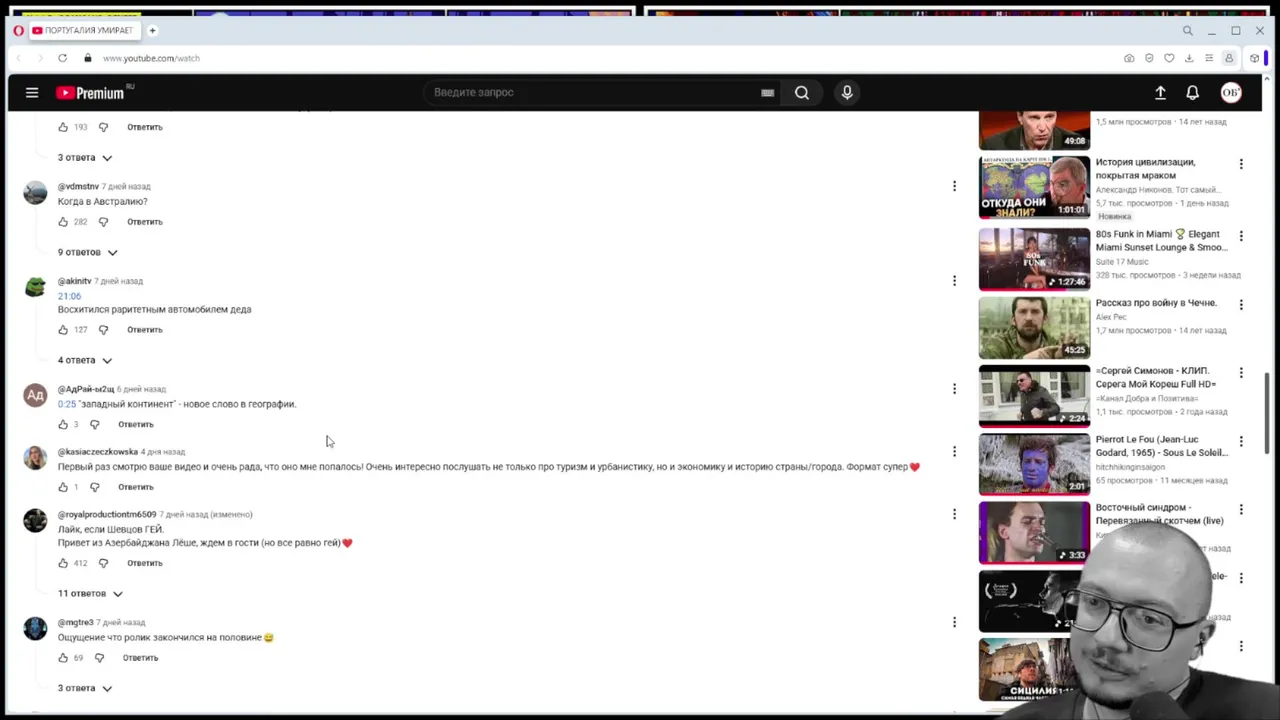Jump to timestamp 21:06

69,296
